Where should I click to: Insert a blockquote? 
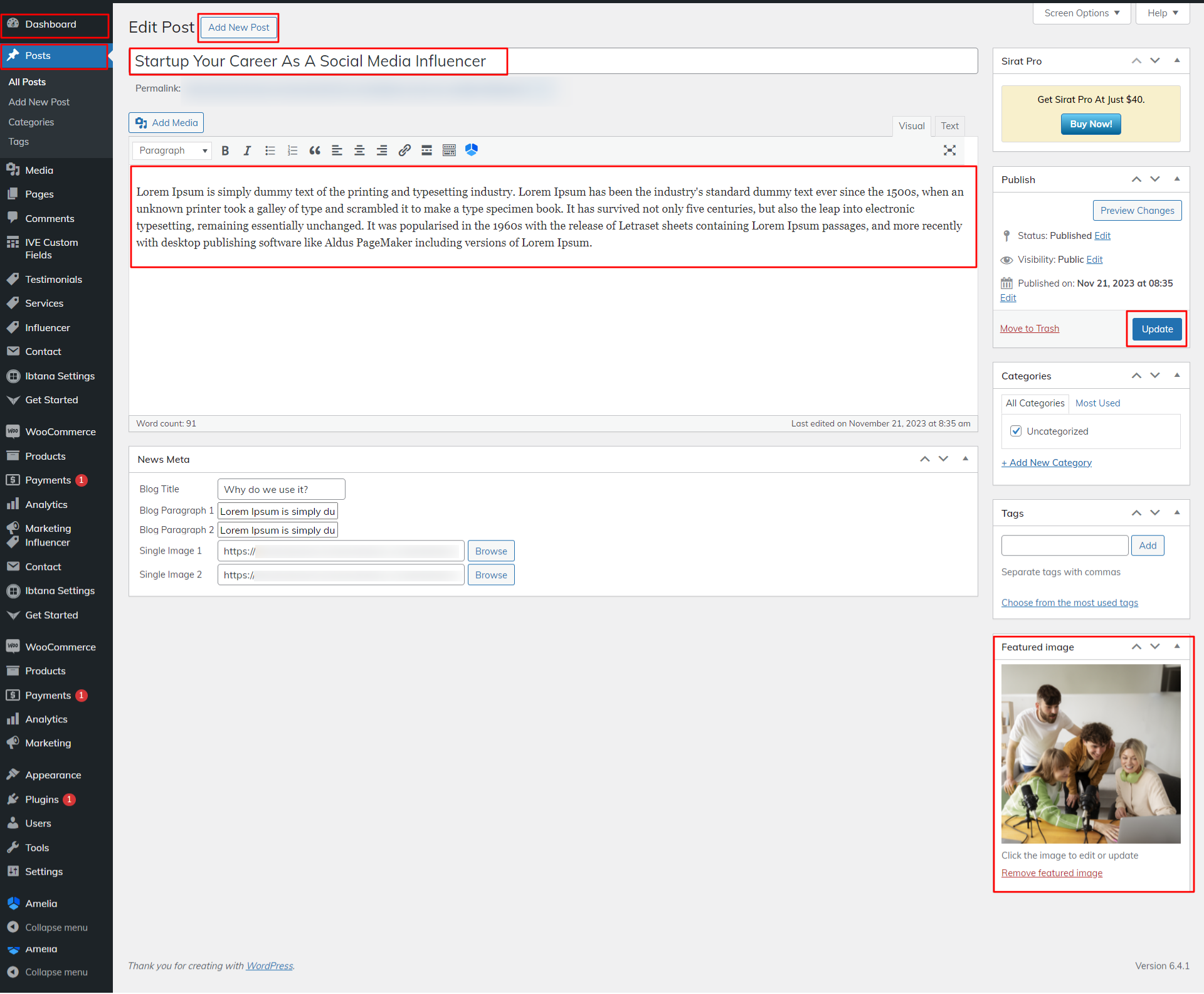pos(315,151)
